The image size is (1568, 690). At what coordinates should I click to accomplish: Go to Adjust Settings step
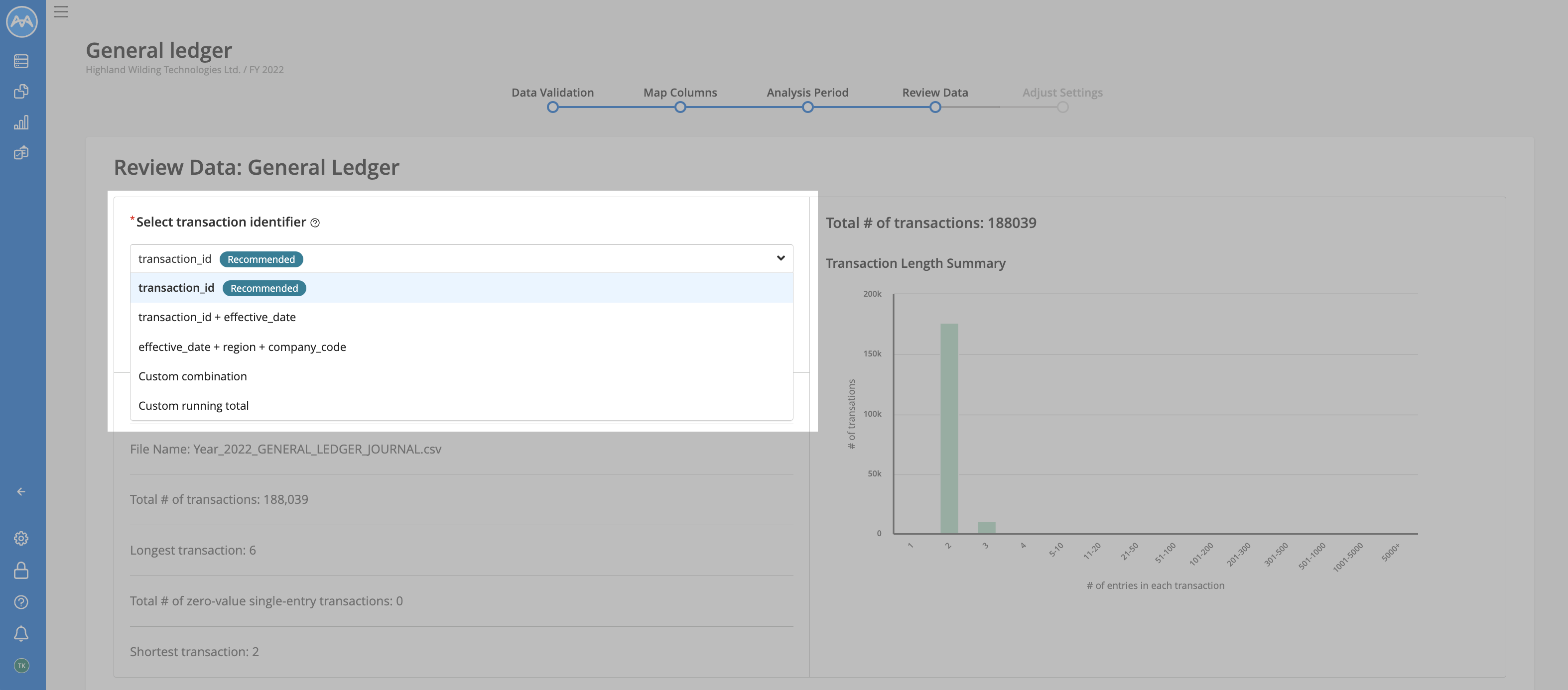(1062, 93)
